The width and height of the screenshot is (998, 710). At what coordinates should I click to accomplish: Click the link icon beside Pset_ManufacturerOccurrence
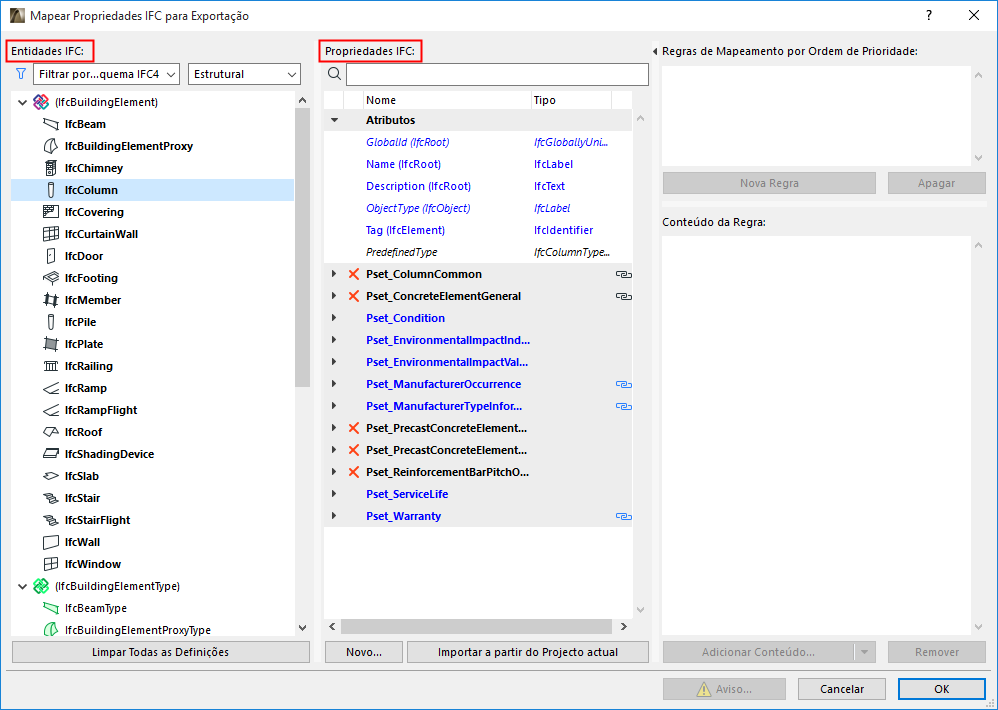[x=623, y=384]
